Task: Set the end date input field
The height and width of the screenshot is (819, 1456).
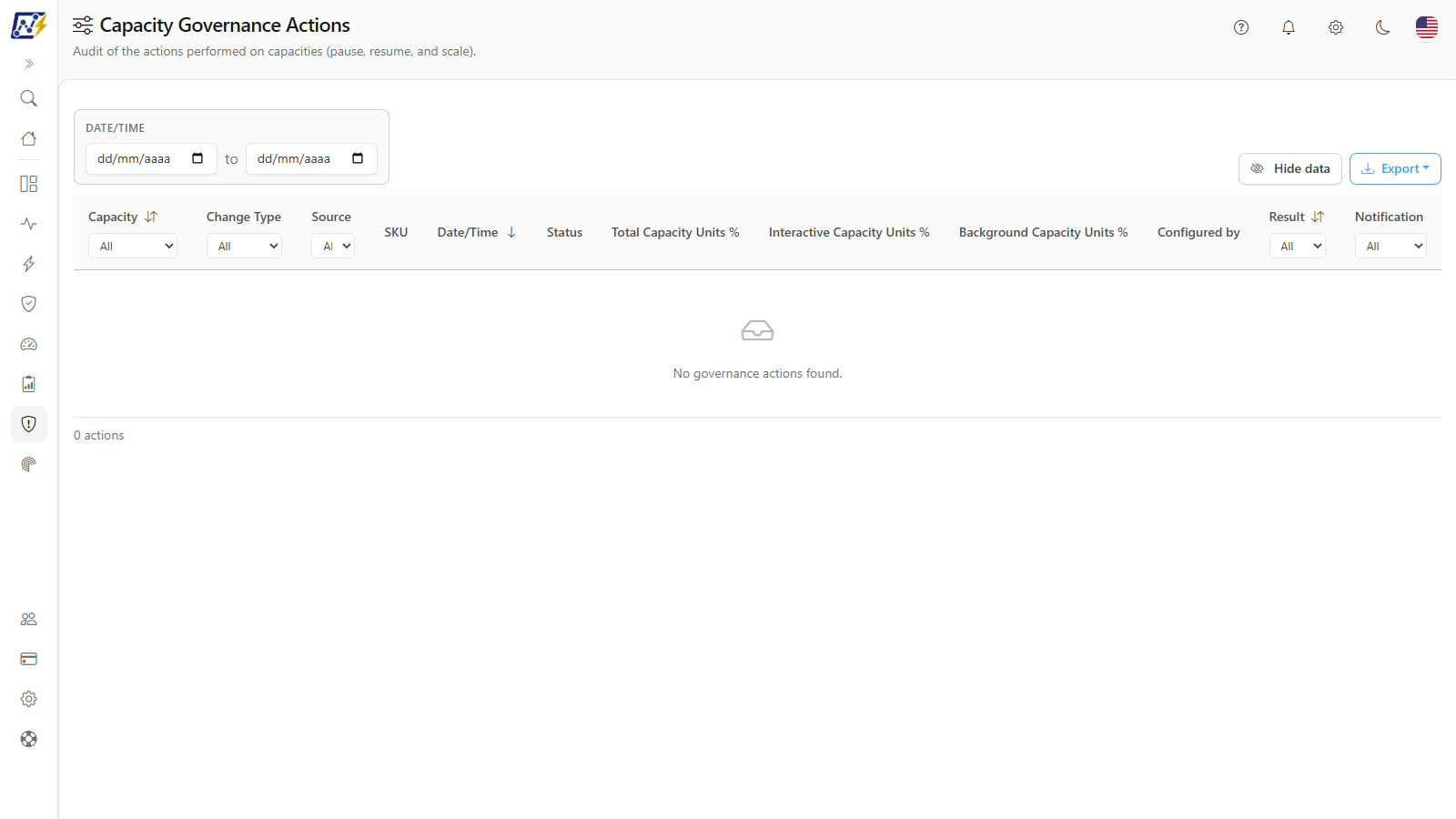Action: (x=311, y=158)
